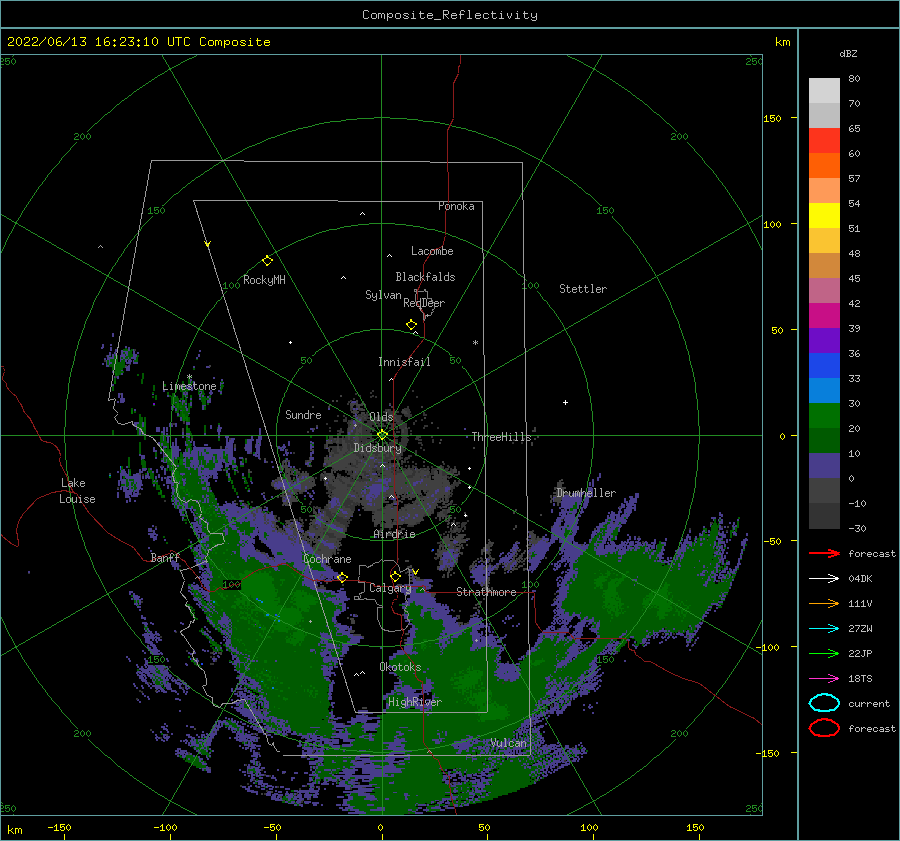Click the white 04DK arrow icon

coord(824,579)
